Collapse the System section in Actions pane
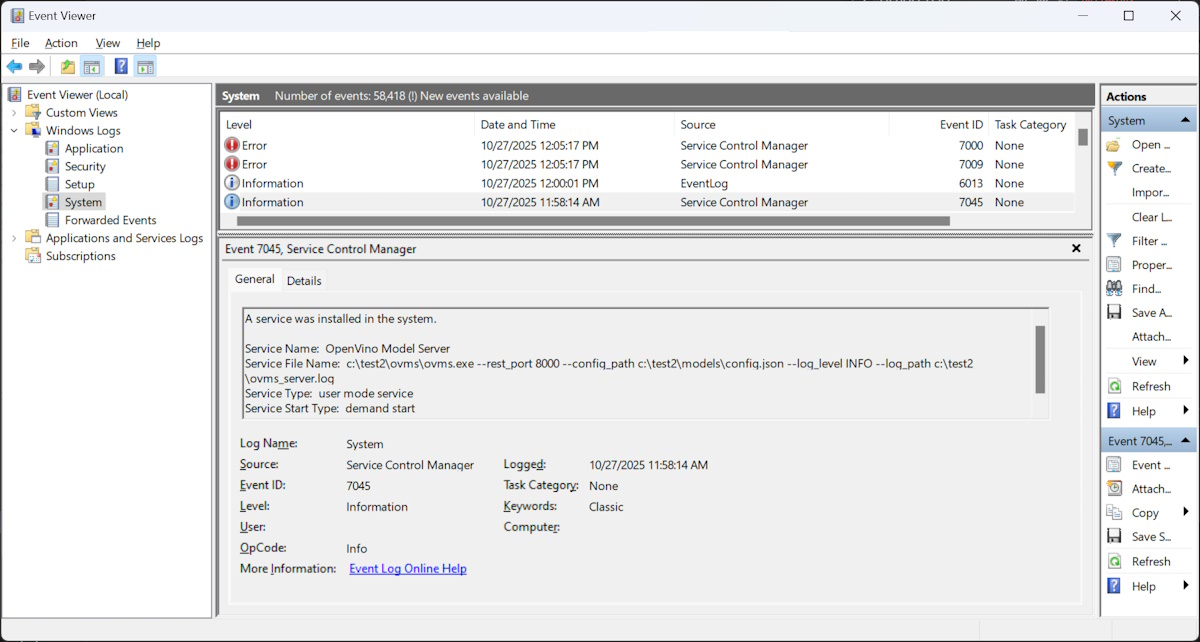The image size is (1200, 642). coord(1186,121)
